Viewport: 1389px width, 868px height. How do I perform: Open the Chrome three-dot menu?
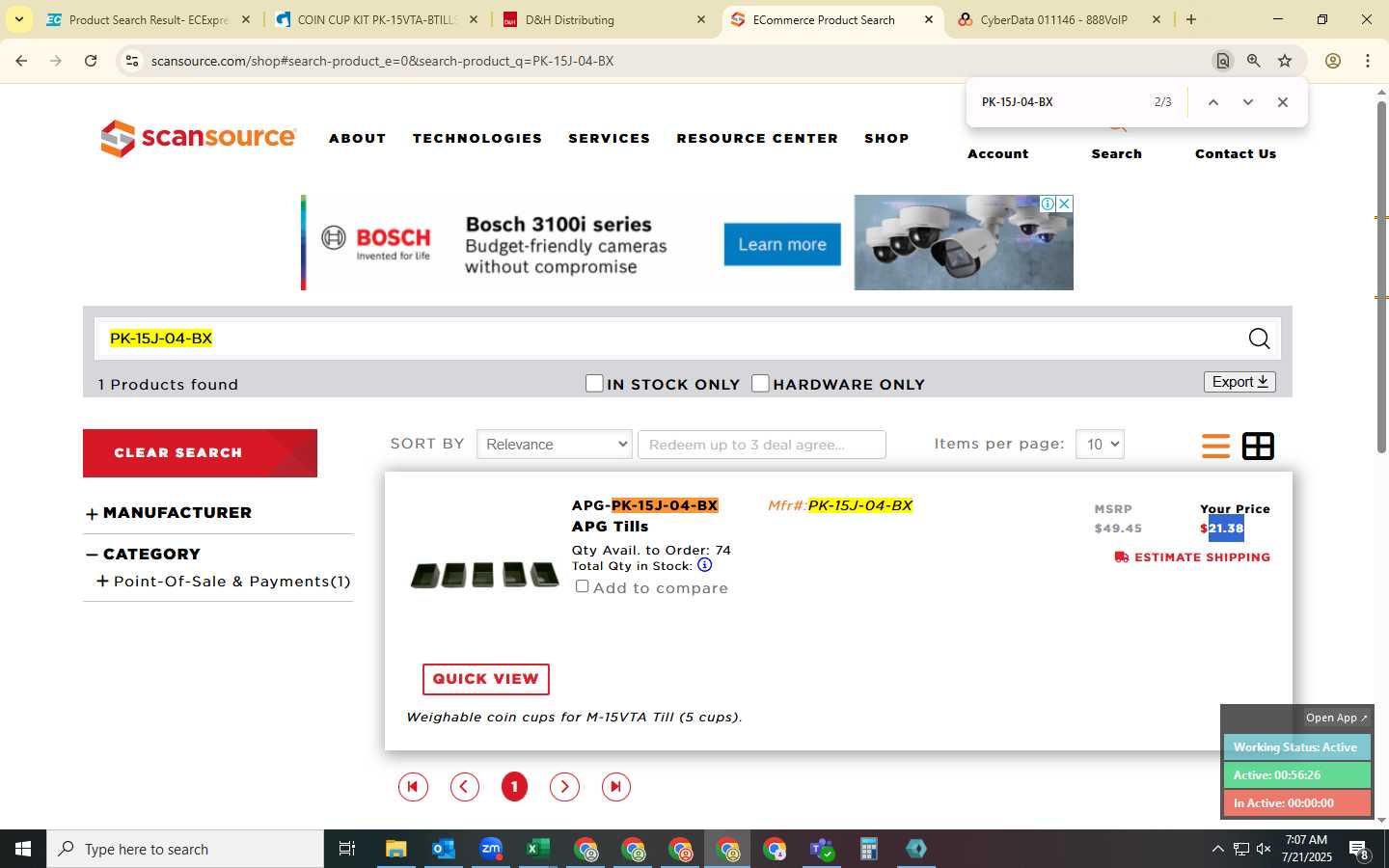coord(1368,61)
